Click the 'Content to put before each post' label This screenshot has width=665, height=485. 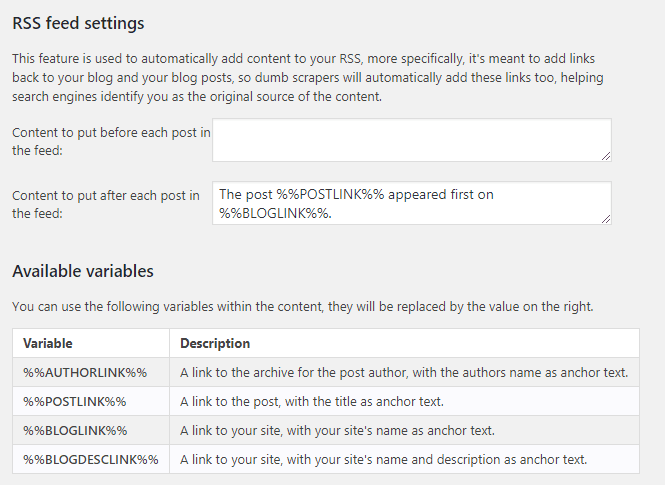point(110,141)
